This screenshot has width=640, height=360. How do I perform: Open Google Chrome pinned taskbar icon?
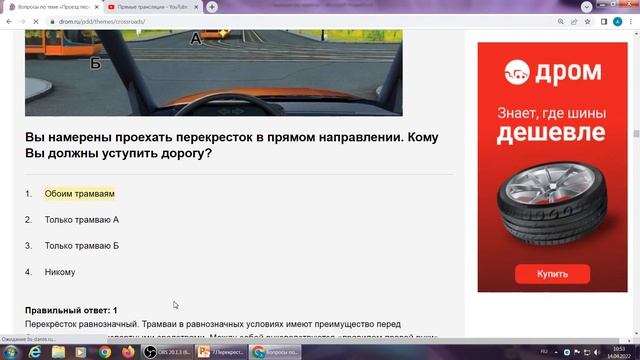(x=105, y=352)
